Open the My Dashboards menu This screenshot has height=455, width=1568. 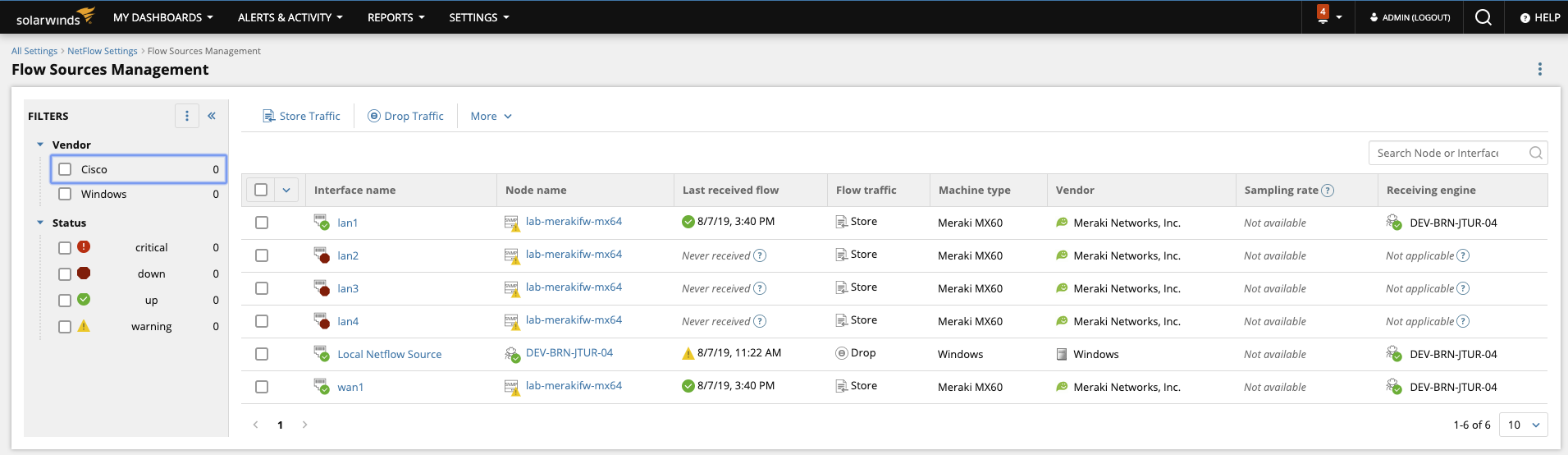coord(162,17)
